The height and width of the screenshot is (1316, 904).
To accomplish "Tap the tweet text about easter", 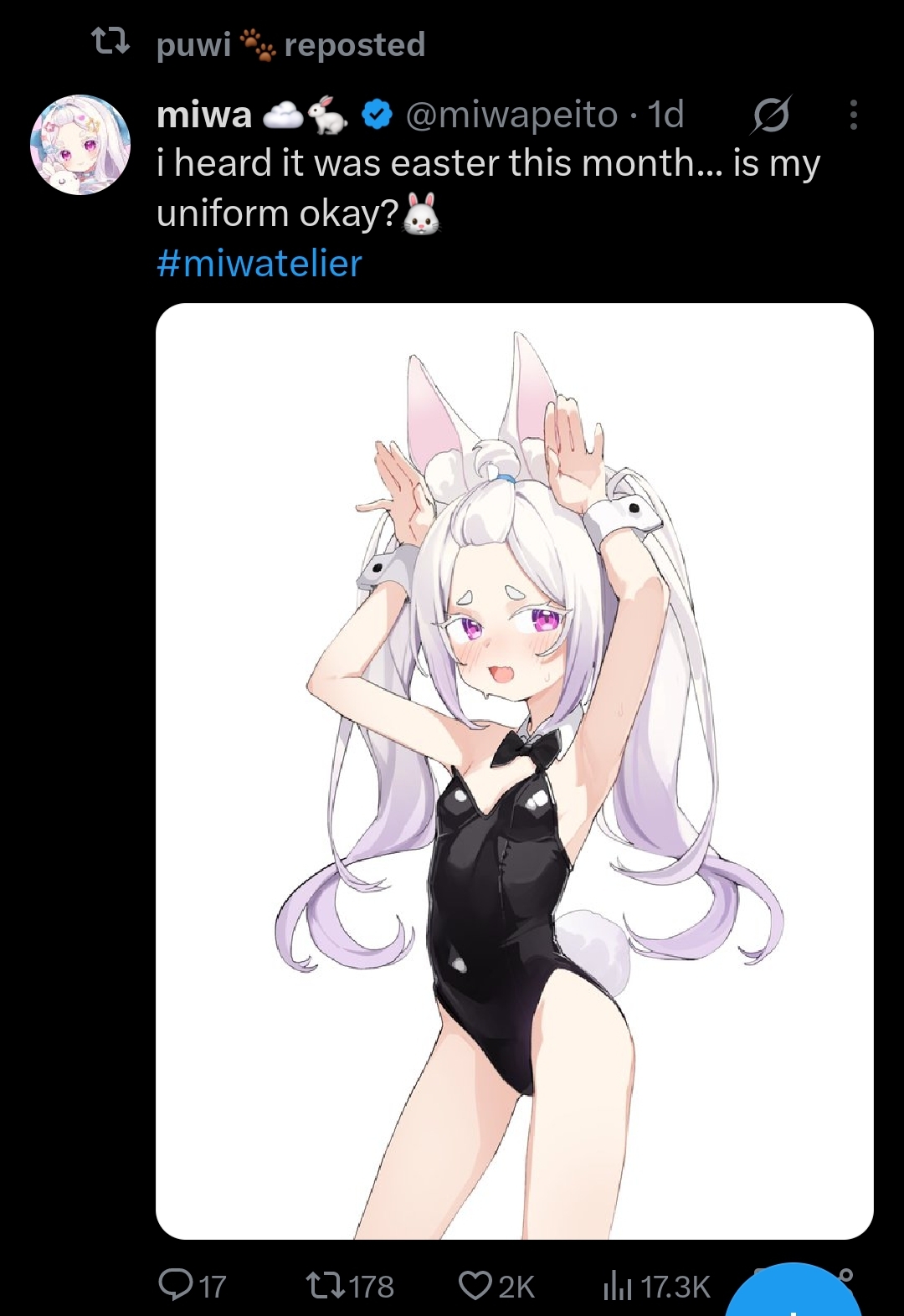I will (x=488, y=188).
